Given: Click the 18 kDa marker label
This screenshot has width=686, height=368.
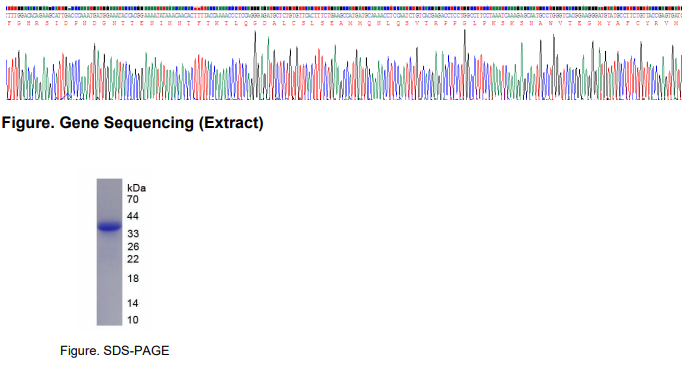Looking at the screenshot, I should pos(133,279).
